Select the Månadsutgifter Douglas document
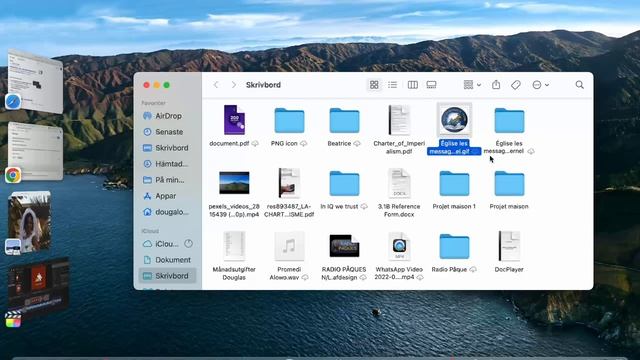Image resolution: width=640 pixels, height=360 pixels. (x=234, y=246)
